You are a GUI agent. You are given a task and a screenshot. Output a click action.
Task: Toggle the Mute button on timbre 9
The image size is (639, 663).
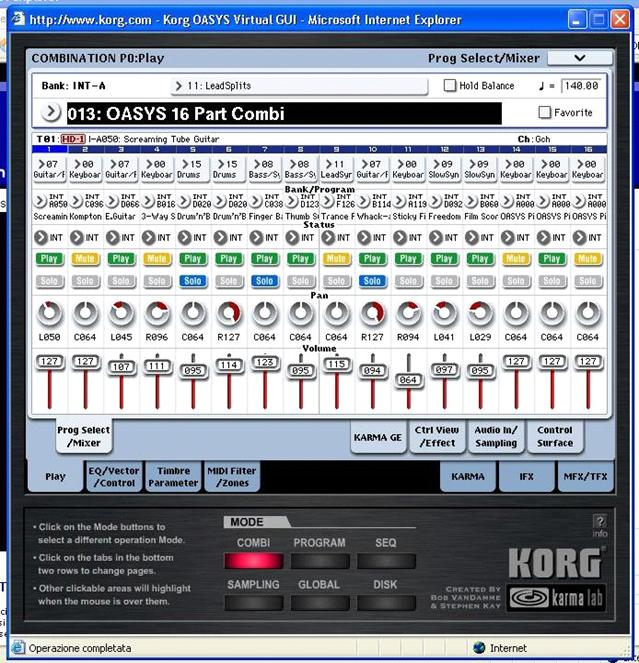click(337, 258)
